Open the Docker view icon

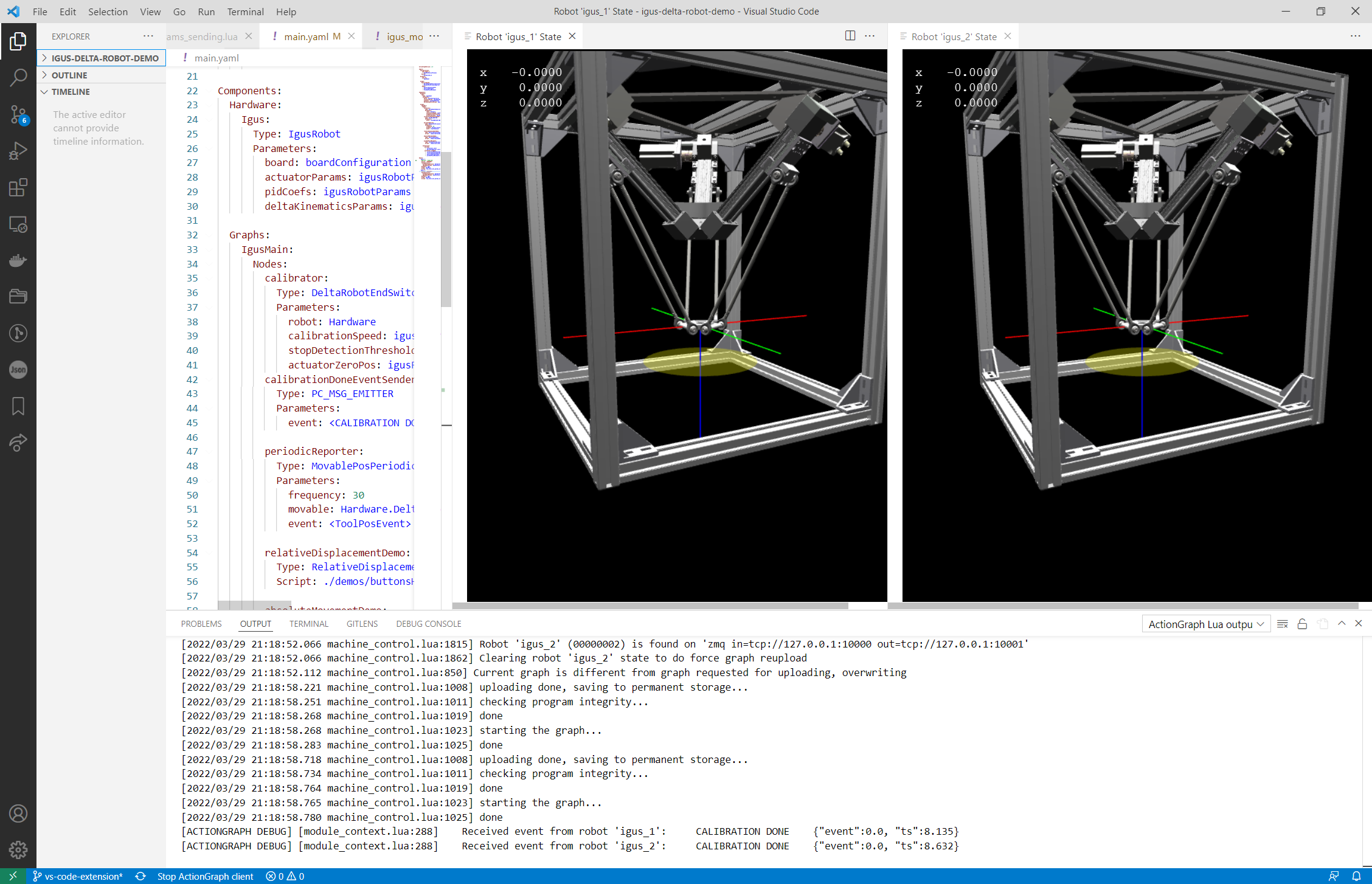coord(18,260)
